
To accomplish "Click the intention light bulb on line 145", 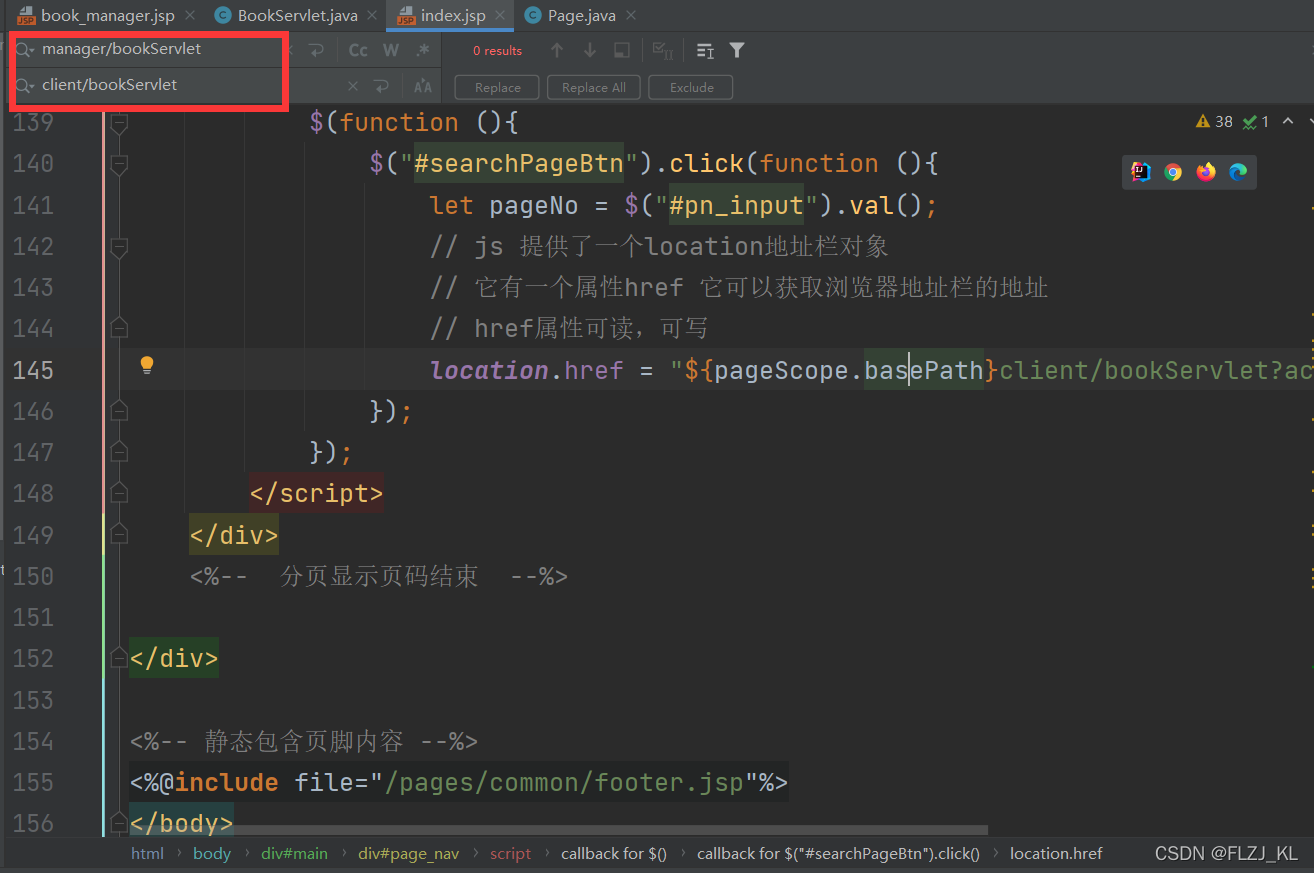I will point(146,365).
